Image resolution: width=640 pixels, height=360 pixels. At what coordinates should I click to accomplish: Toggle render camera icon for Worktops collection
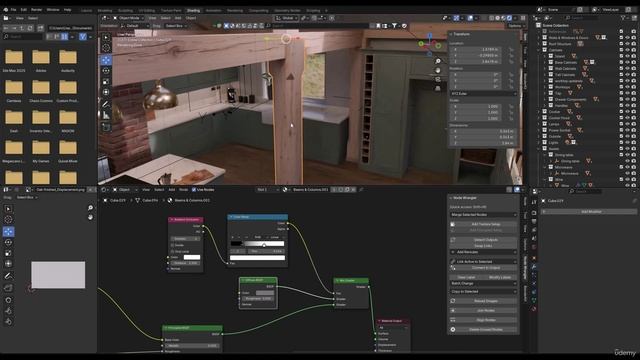[634, 87]
